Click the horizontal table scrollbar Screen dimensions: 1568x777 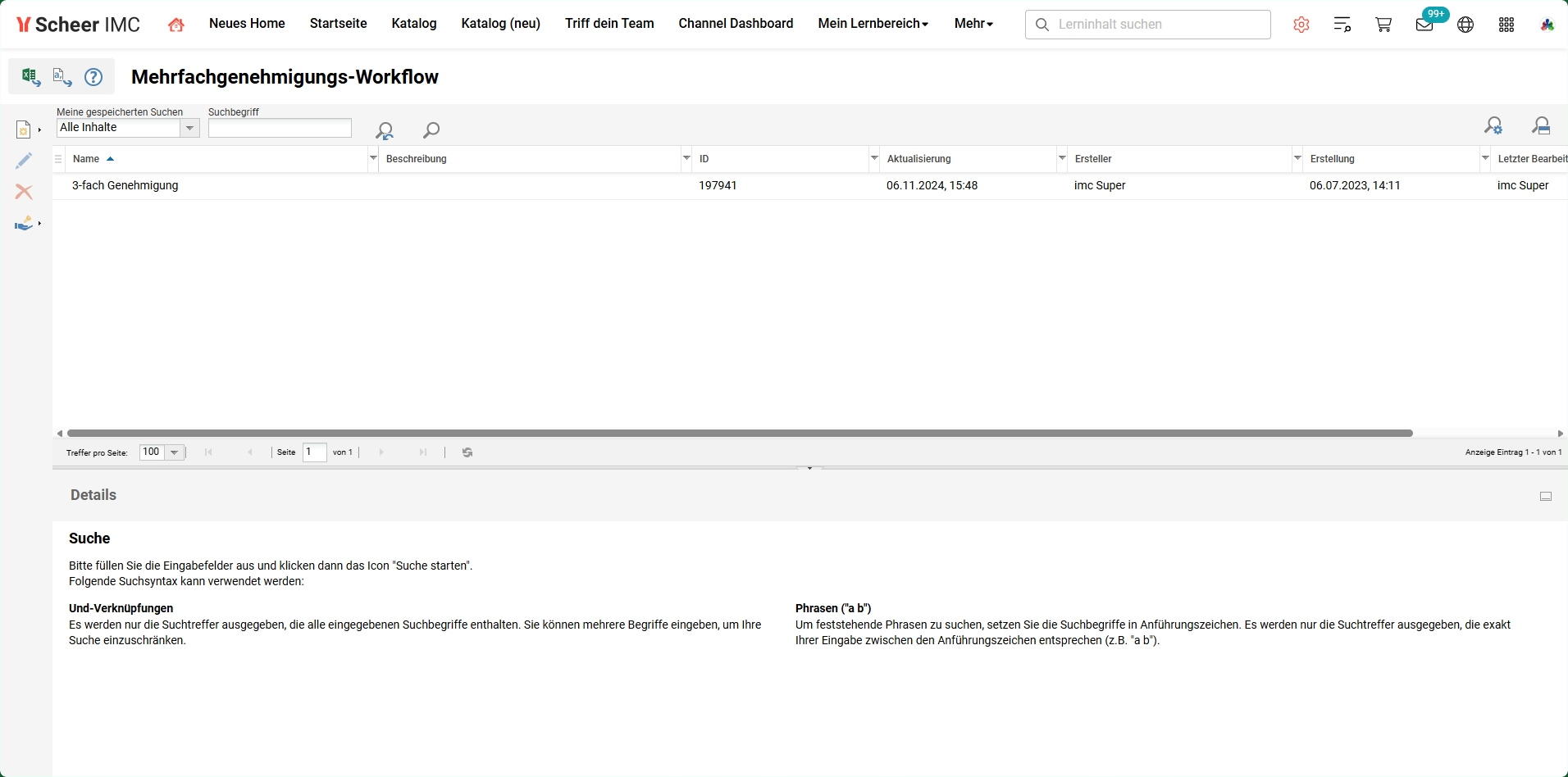740,433
